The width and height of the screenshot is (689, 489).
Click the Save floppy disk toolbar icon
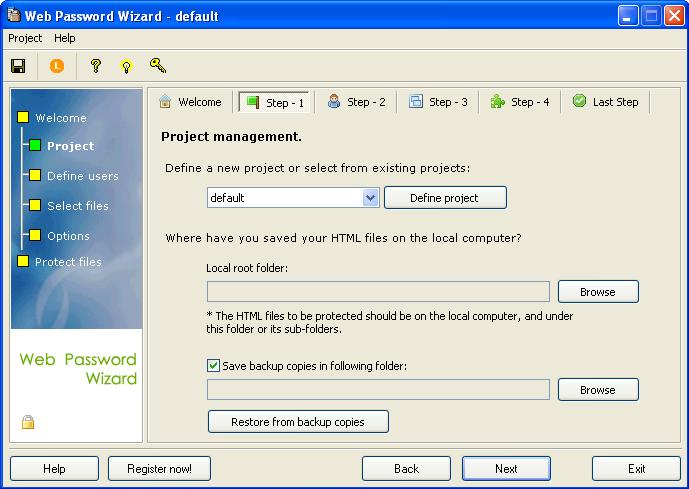tap(18, 66)
